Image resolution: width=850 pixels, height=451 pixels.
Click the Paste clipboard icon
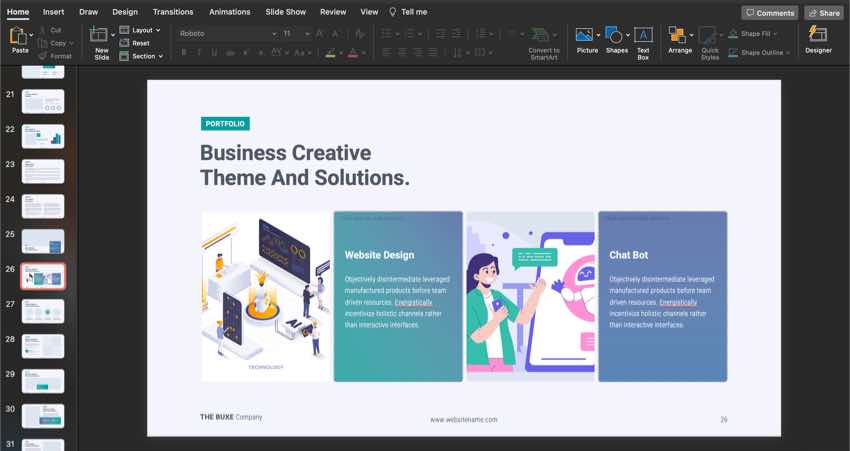tap(18, 36)
